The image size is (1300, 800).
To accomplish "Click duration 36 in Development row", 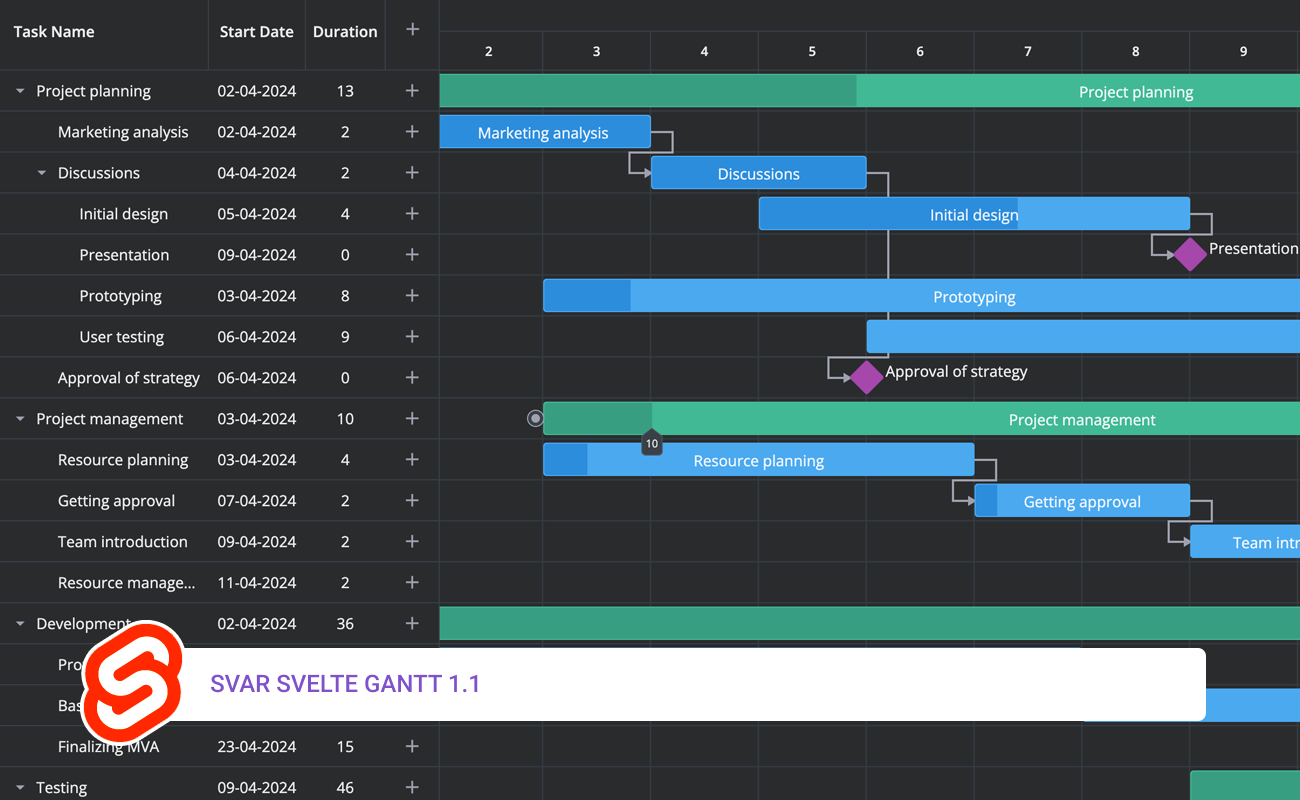I will pyautogui.click(x=345, y=624).
